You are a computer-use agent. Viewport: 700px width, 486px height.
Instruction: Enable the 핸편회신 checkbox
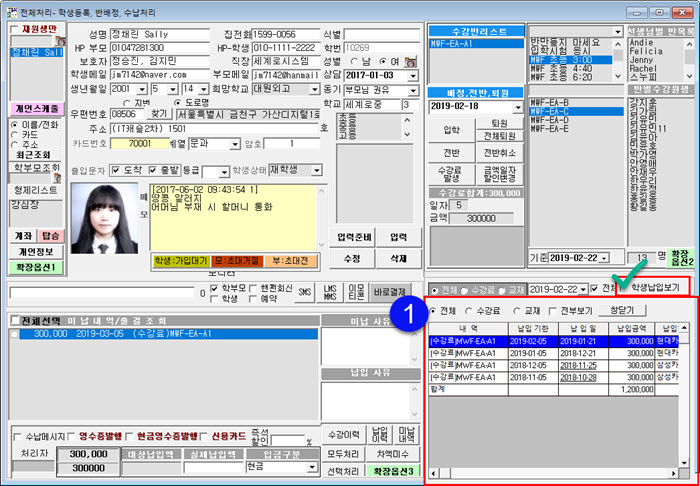tap(252, 289)
